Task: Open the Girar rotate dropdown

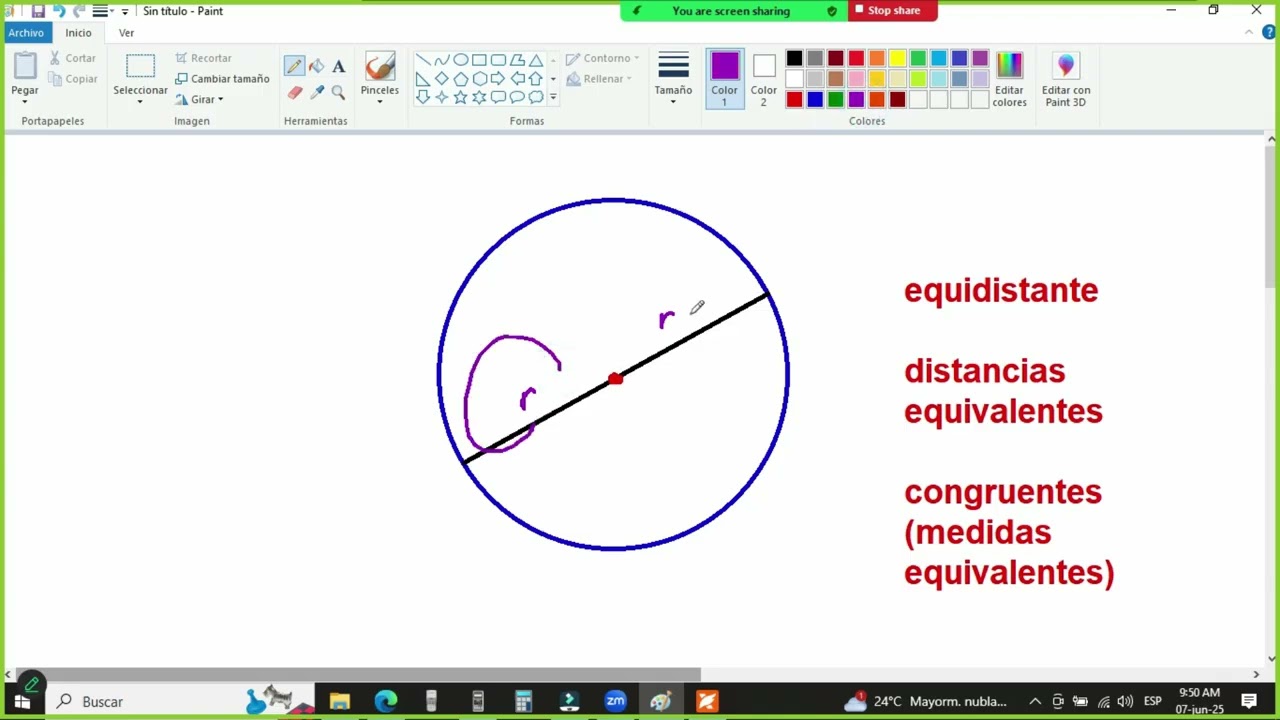Action: click(x=199, y=99)
